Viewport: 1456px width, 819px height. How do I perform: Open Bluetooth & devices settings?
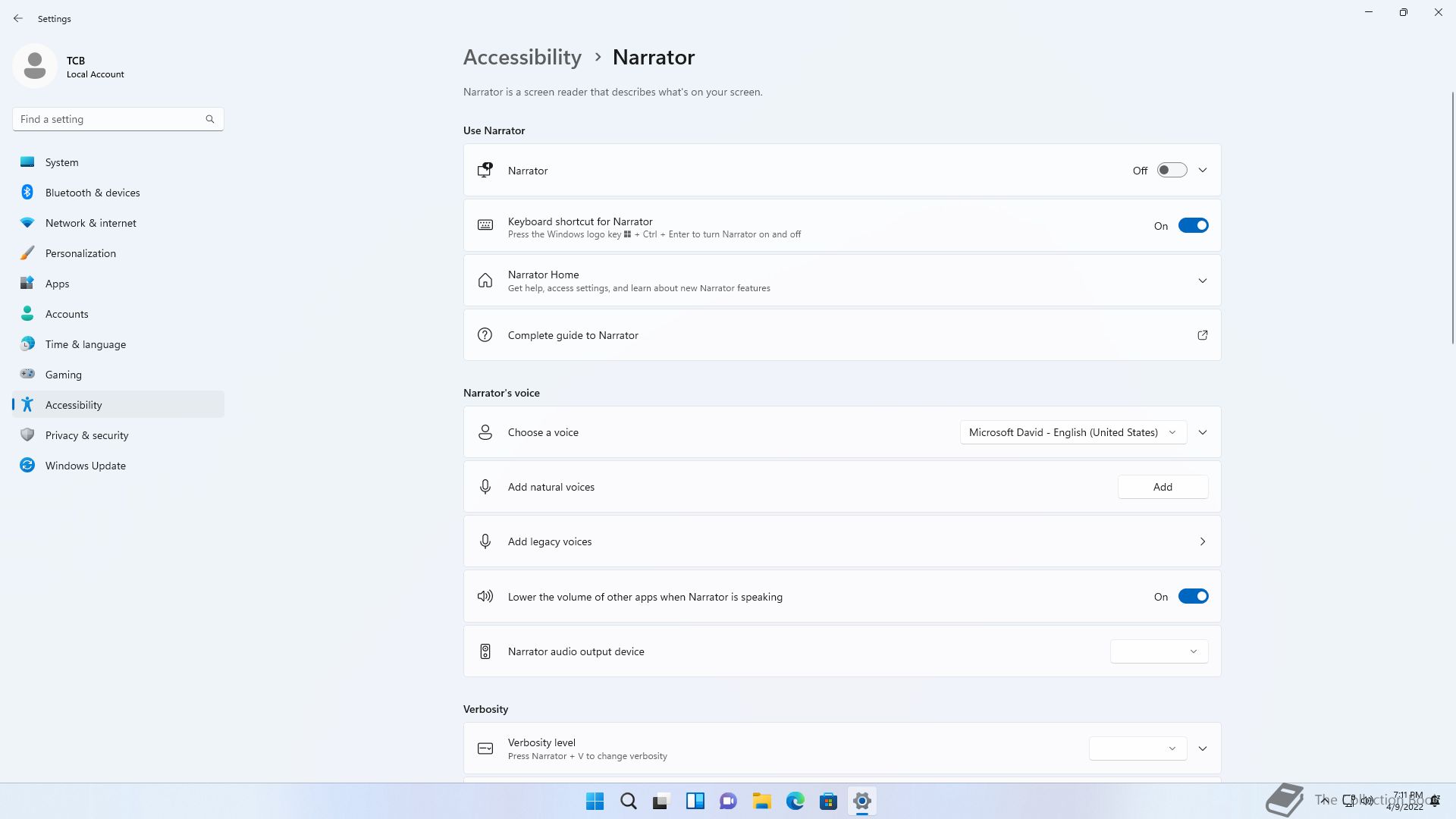point(118,193)
